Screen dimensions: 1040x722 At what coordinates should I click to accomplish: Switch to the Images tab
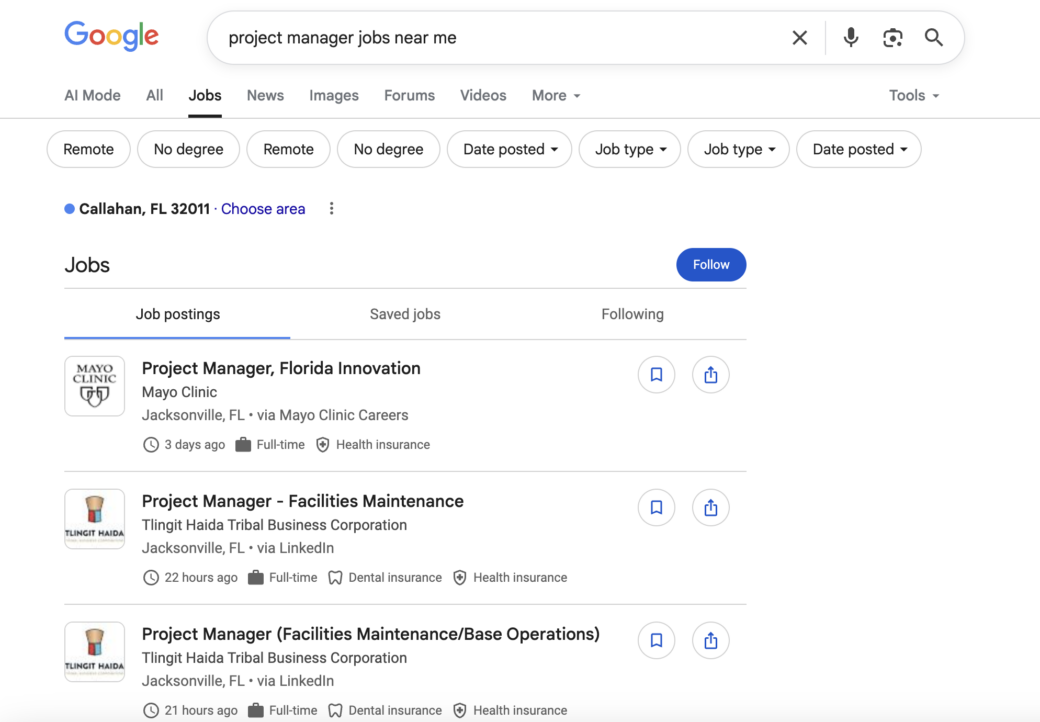[334, 95]
